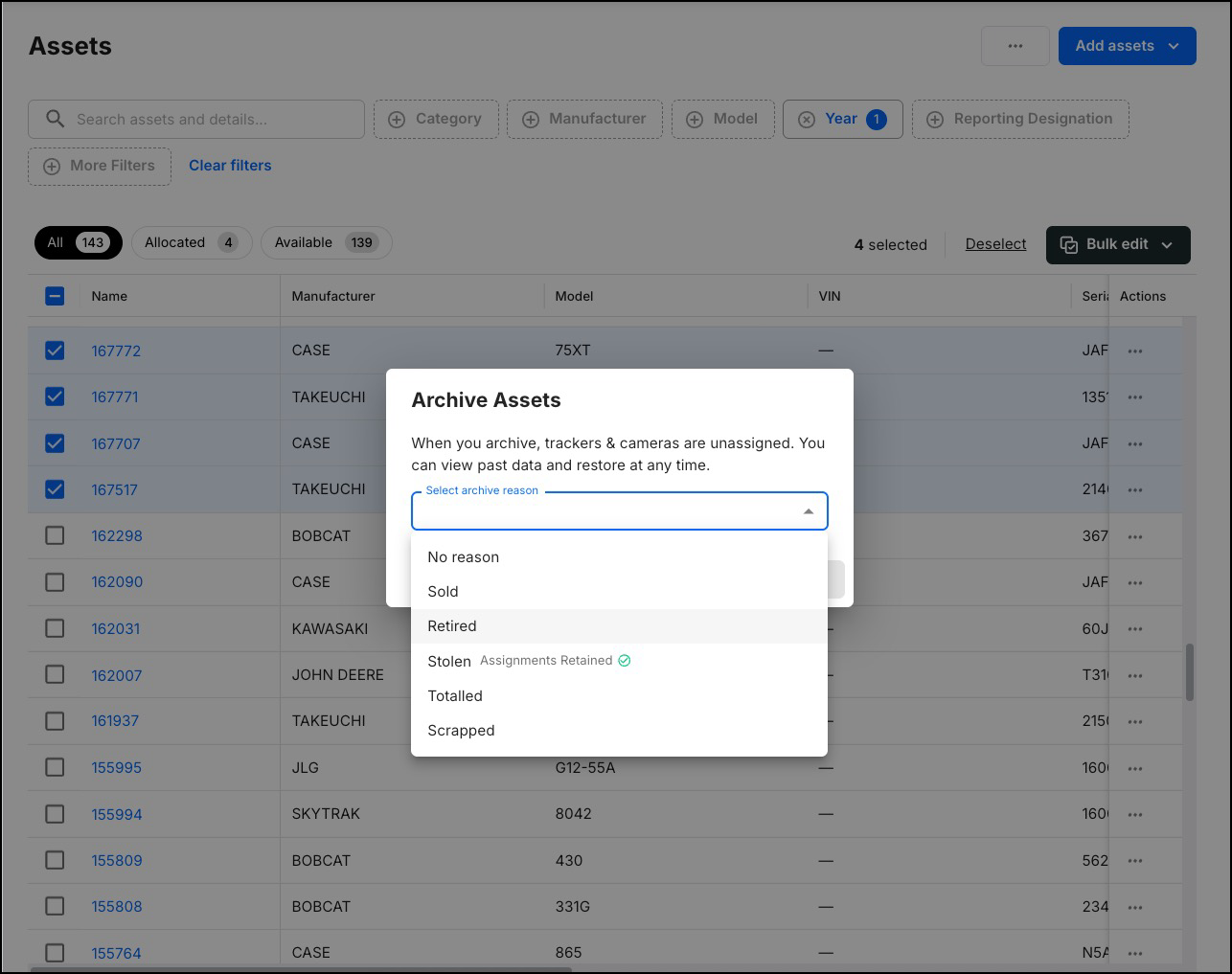Click the horizontal table scrollbar thumb
The height and width of the screenshot is (974, 1232).
[x=302, y=969]
